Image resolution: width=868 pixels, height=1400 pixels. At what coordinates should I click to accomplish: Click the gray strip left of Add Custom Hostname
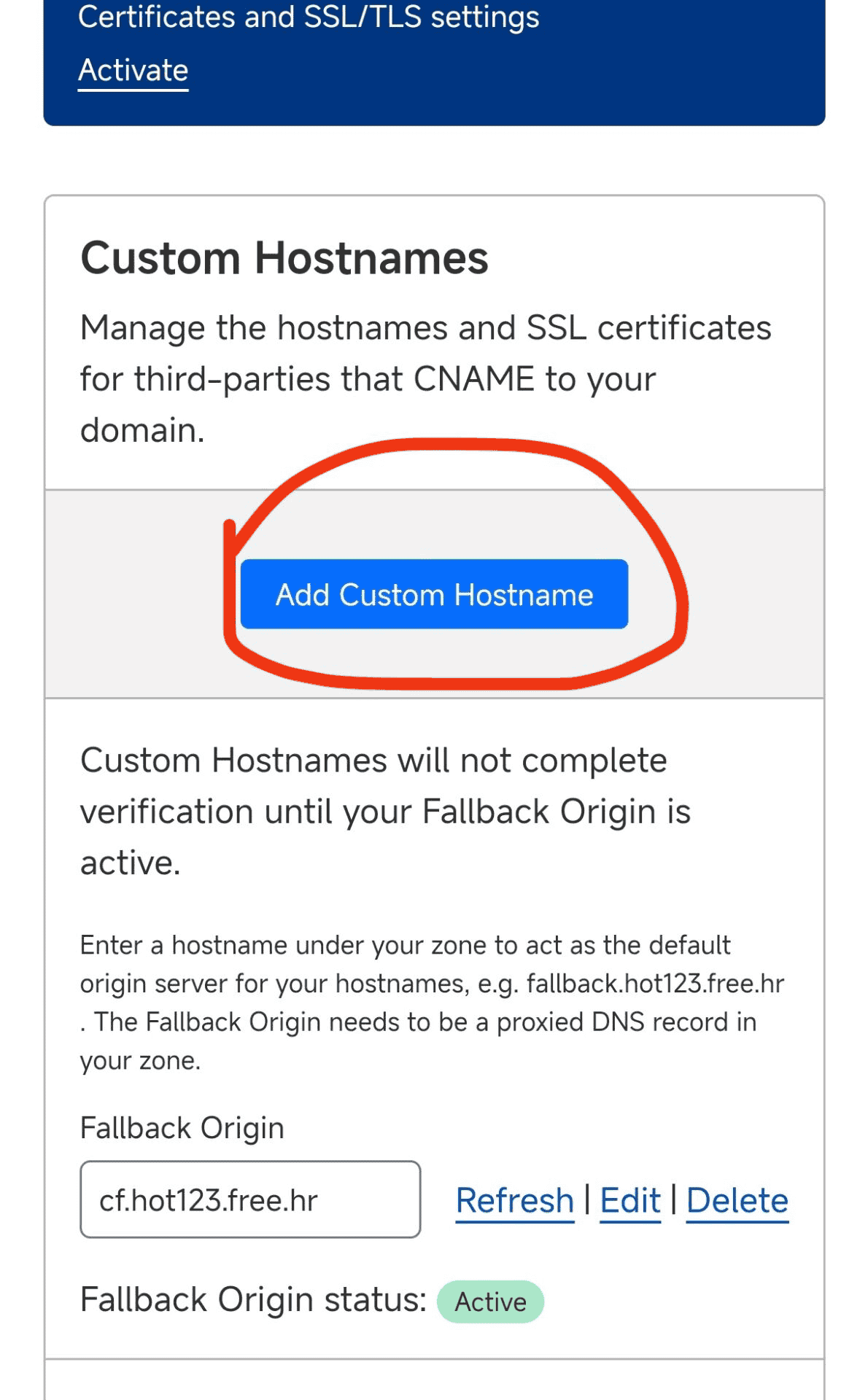[x=135, y=594]
